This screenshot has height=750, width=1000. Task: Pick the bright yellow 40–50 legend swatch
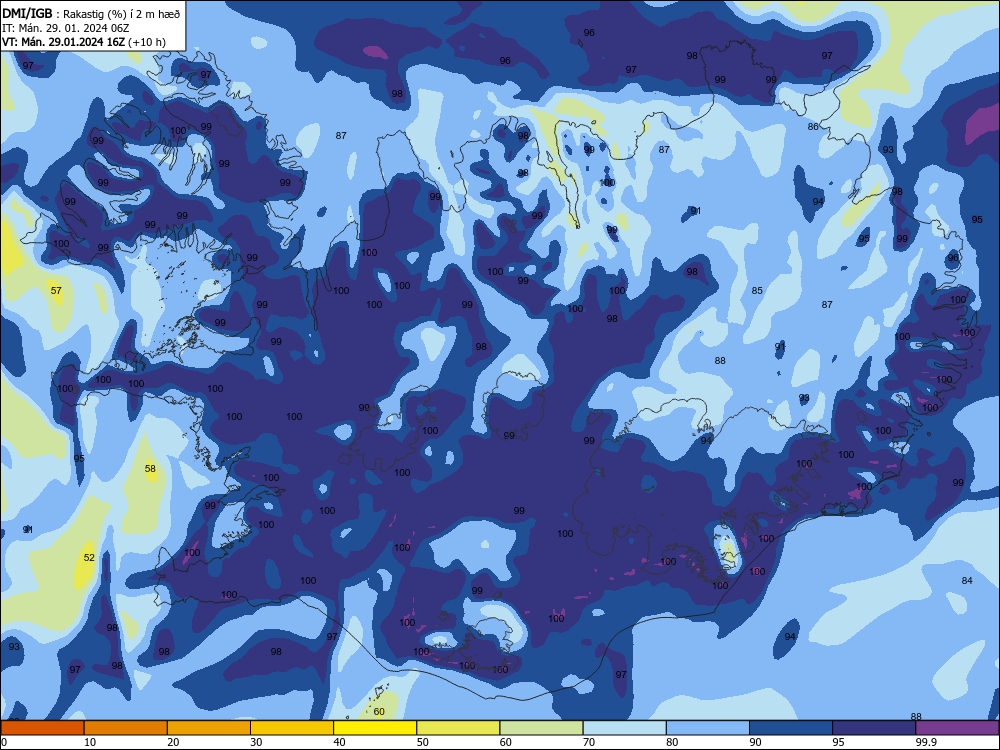375,728
